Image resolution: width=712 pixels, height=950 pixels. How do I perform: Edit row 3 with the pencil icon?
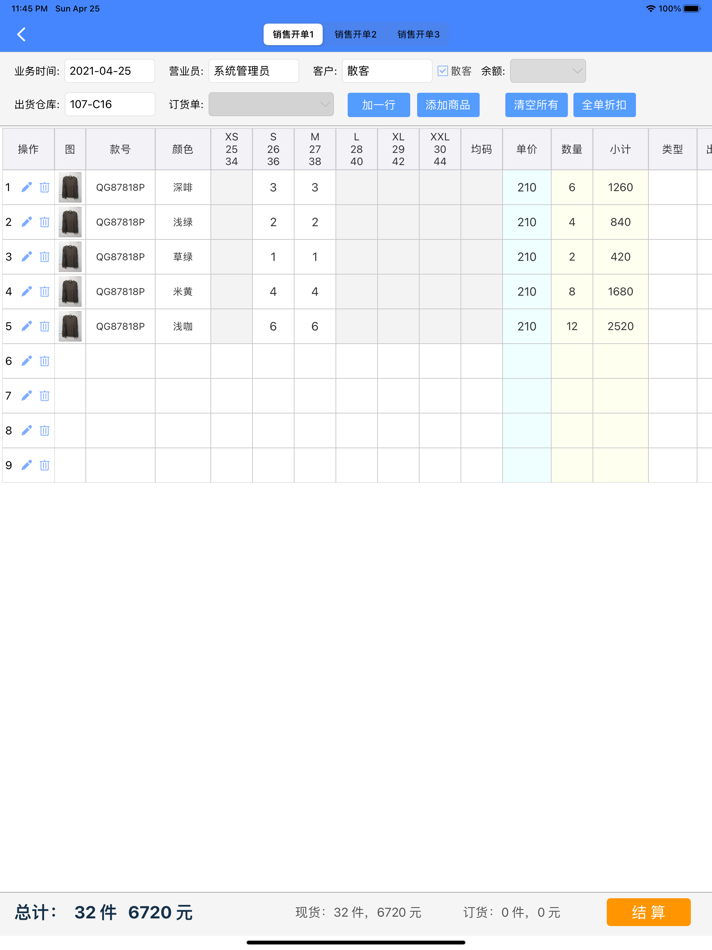[x=27, y=257]
